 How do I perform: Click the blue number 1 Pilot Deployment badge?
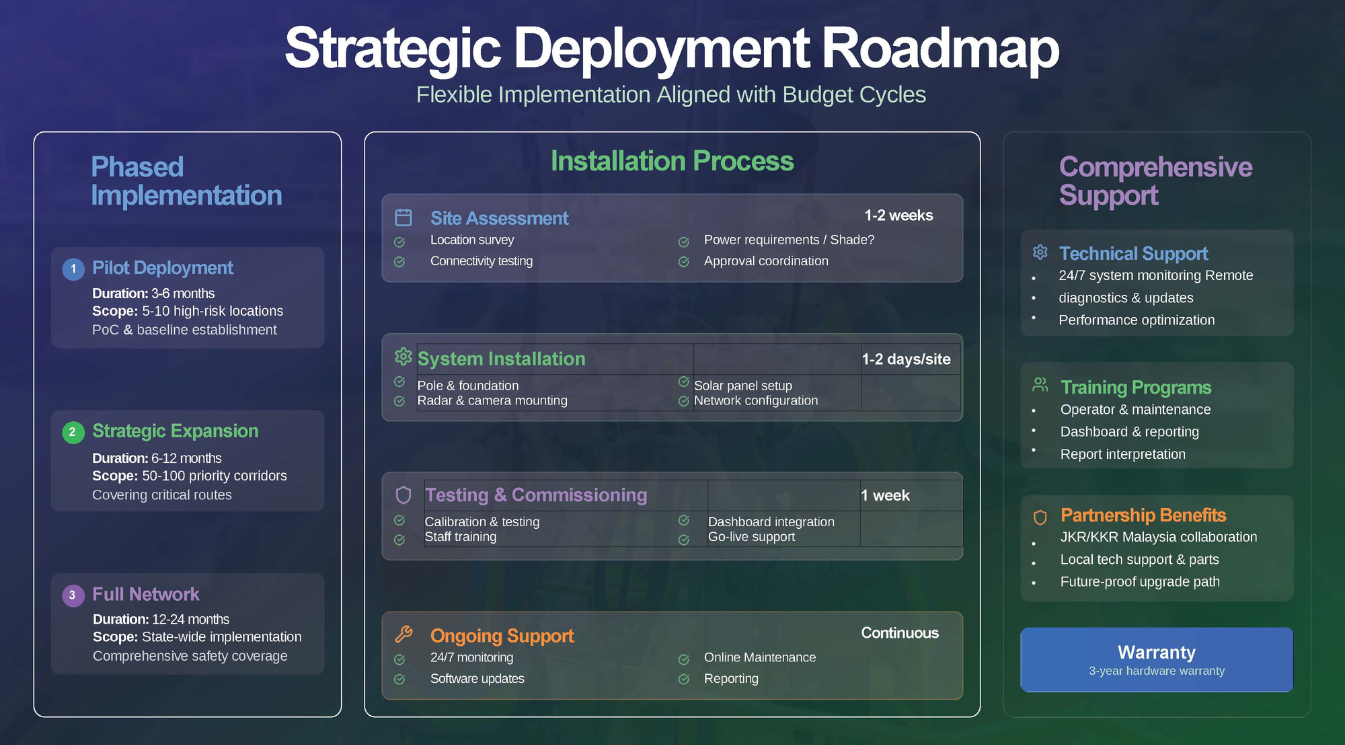click(x=73, y=268)
